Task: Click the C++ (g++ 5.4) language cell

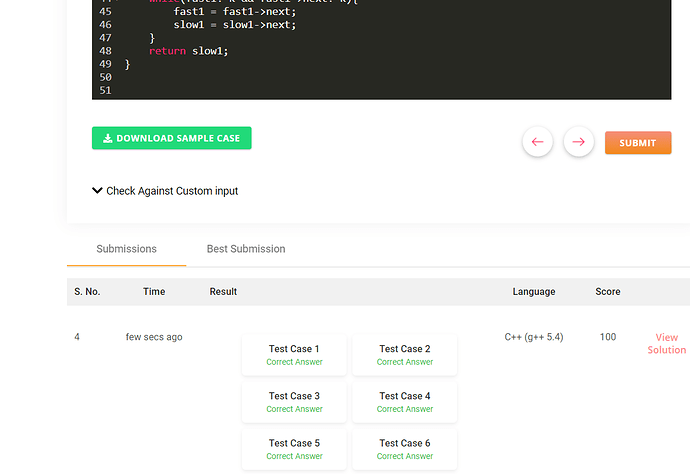Action: (534, 337)
